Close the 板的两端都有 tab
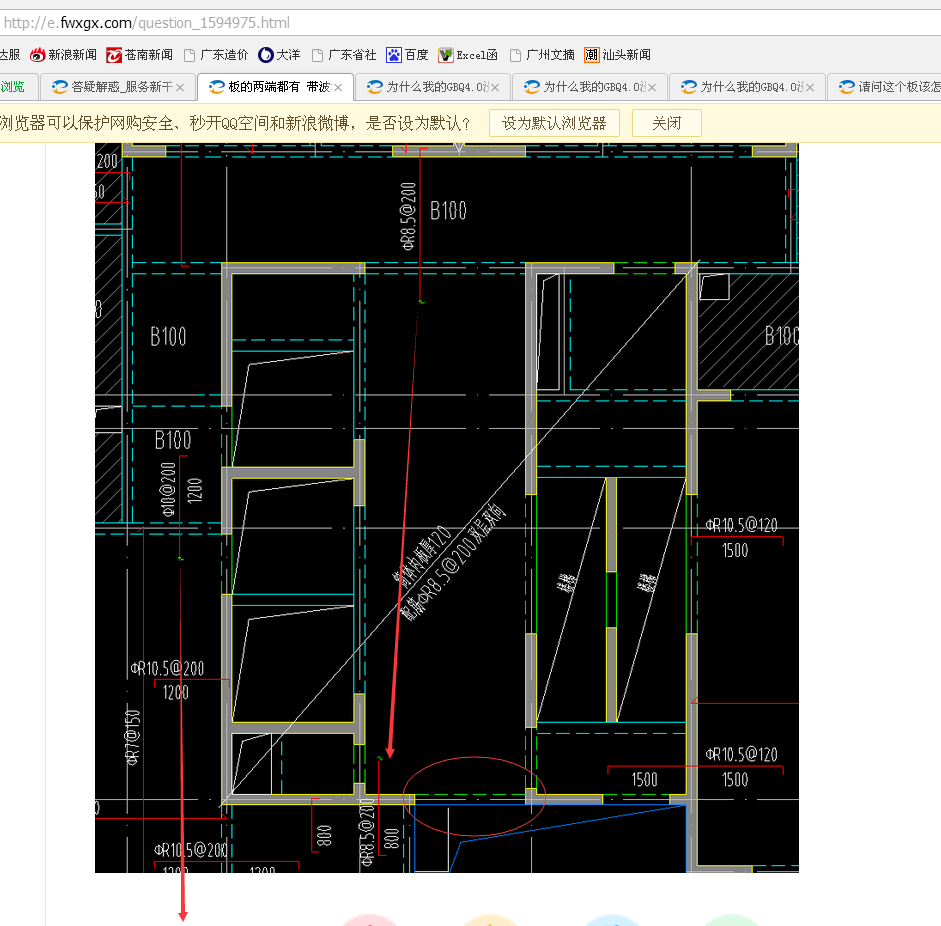This screenshot has width=941, height=926. click(338, 88)
